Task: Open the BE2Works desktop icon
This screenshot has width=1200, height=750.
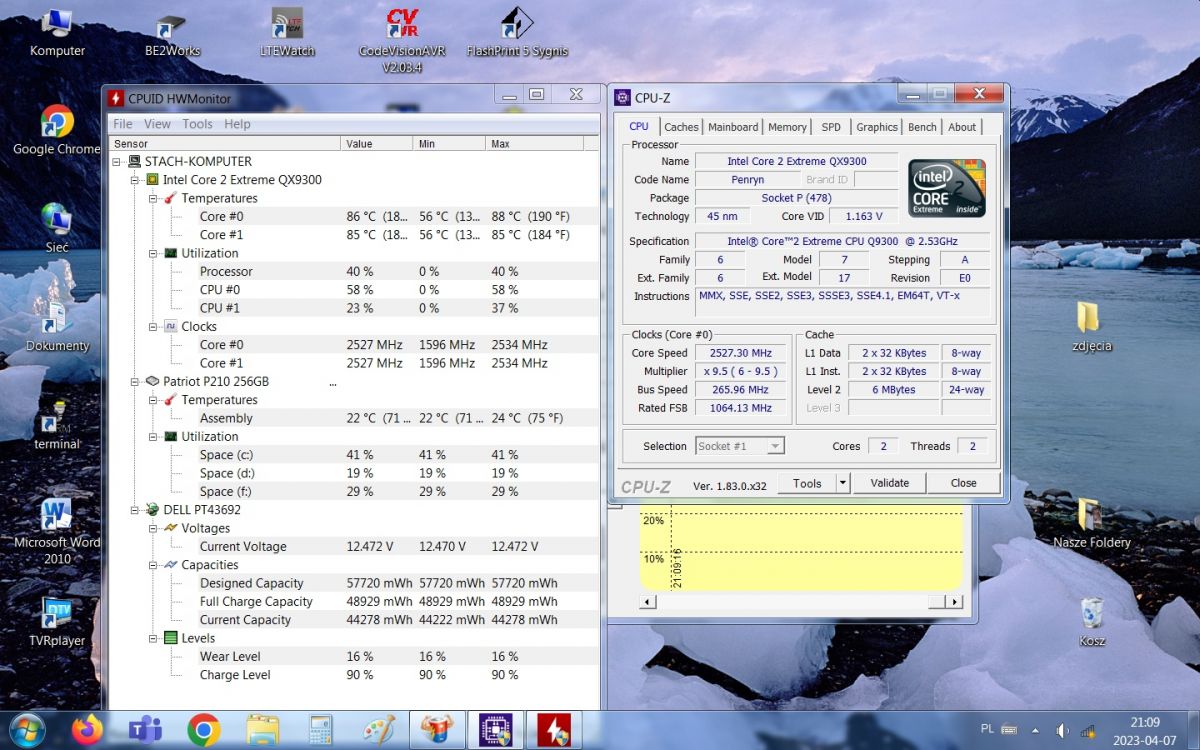Action: [x=172, y=26]
